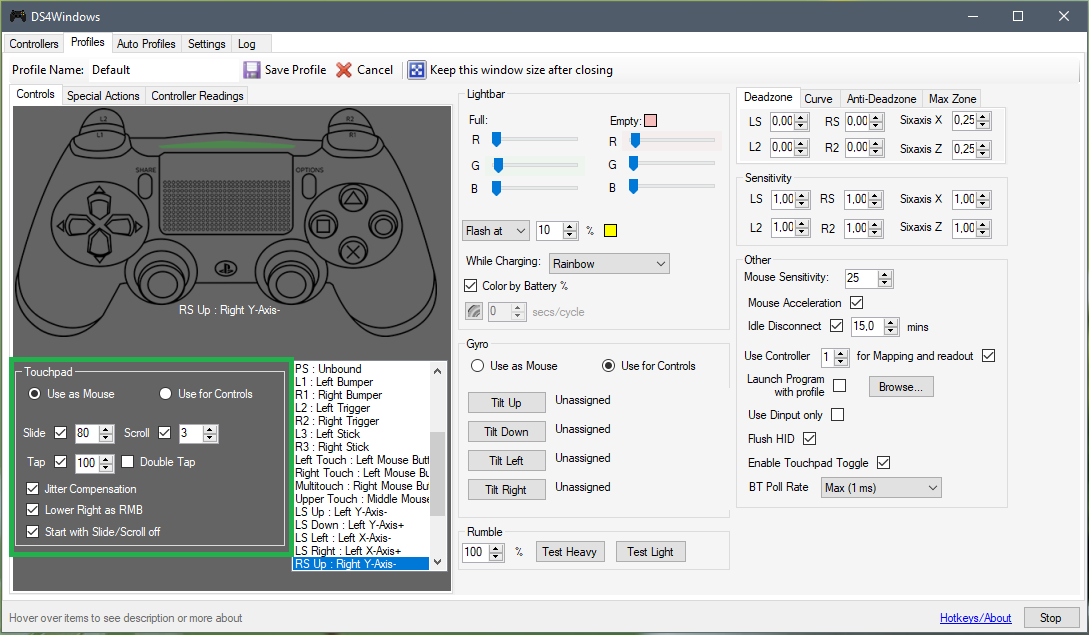Click the red X Cancel icon
Viewport: 1089px width, 635px height.
344,70
